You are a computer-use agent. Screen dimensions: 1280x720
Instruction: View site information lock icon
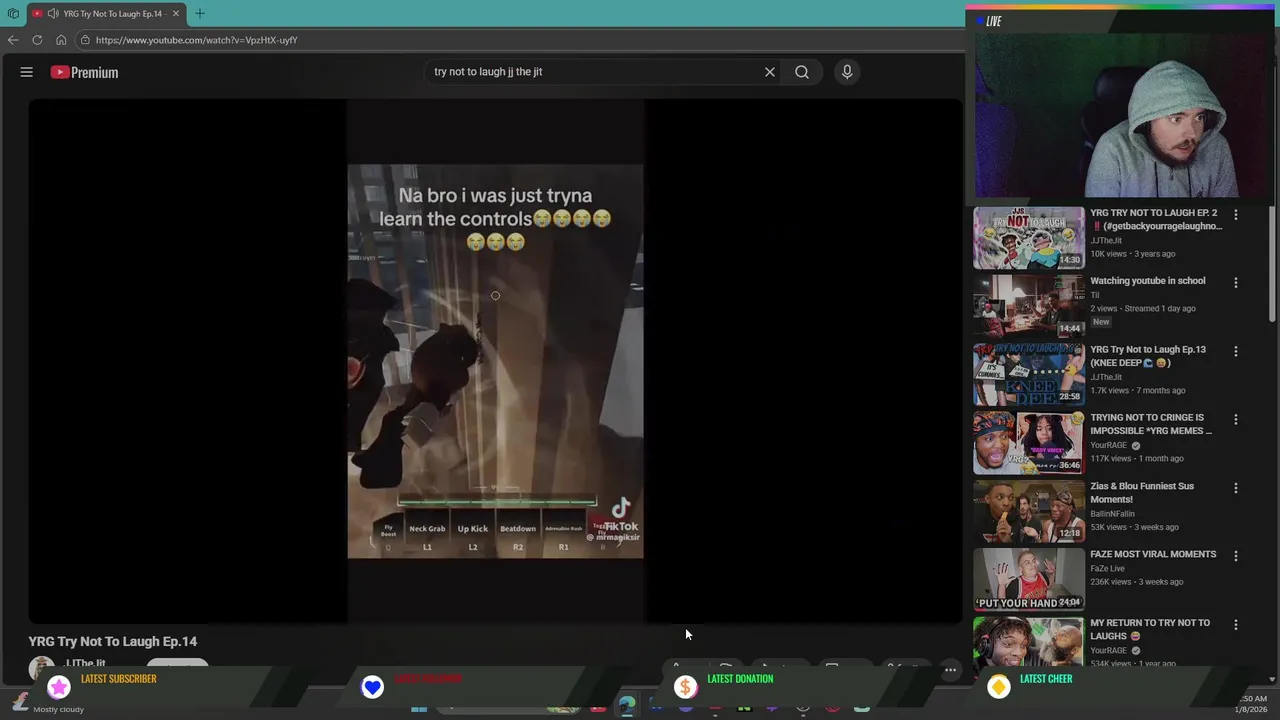point(86,40)
